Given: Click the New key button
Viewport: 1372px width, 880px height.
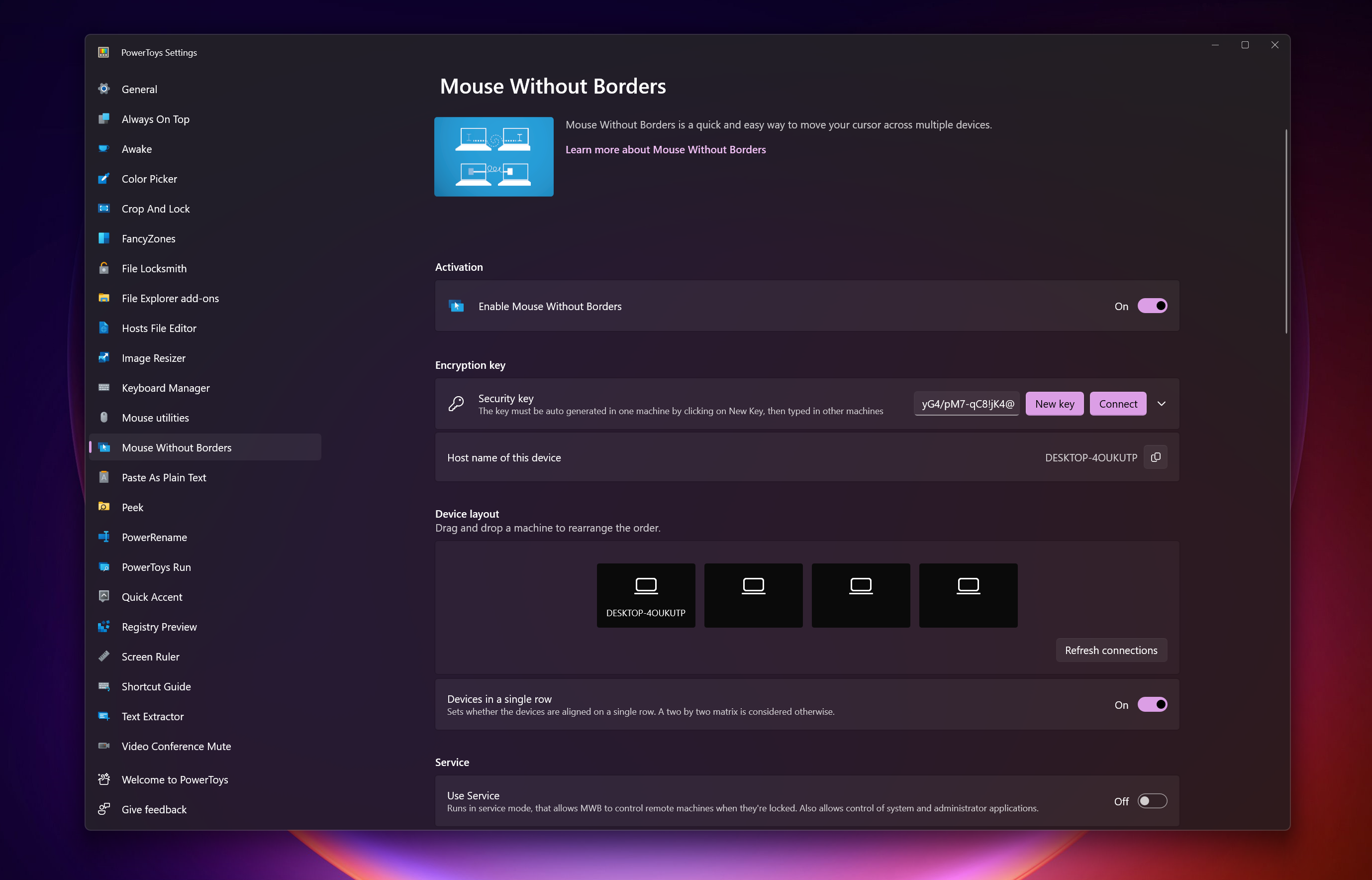Looking at the screenshot, I should (x=1054, y=403).
